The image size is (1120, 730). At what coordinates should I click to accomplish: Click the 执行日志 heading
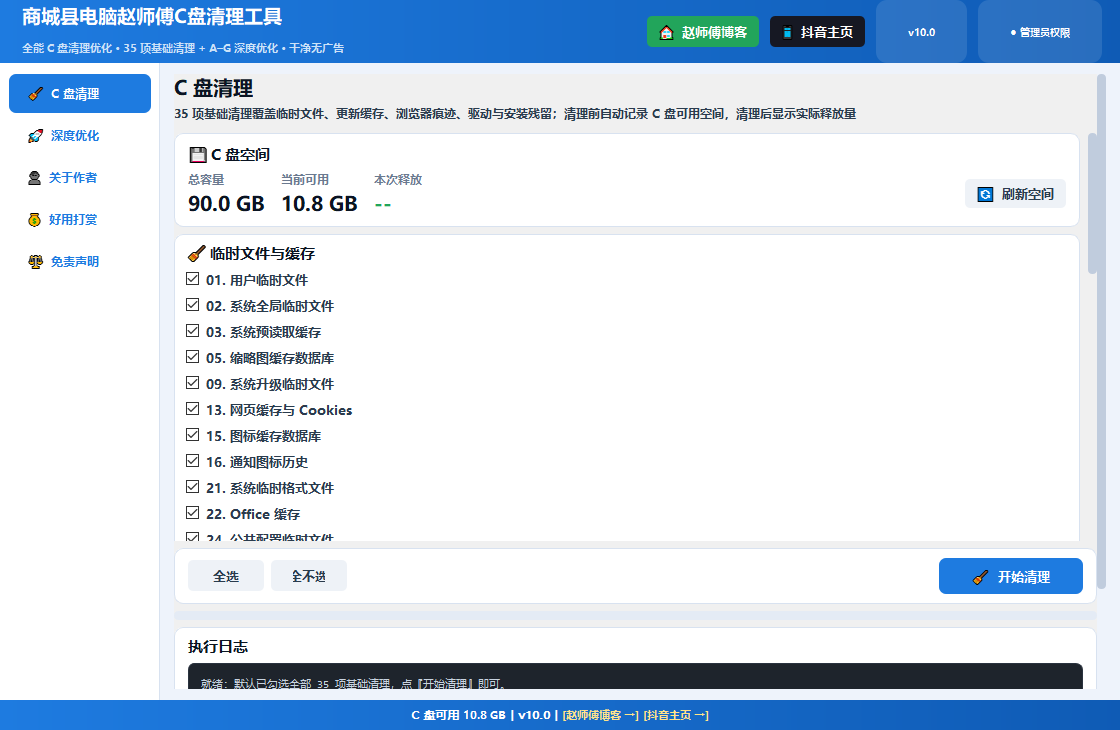pos(218,646)
